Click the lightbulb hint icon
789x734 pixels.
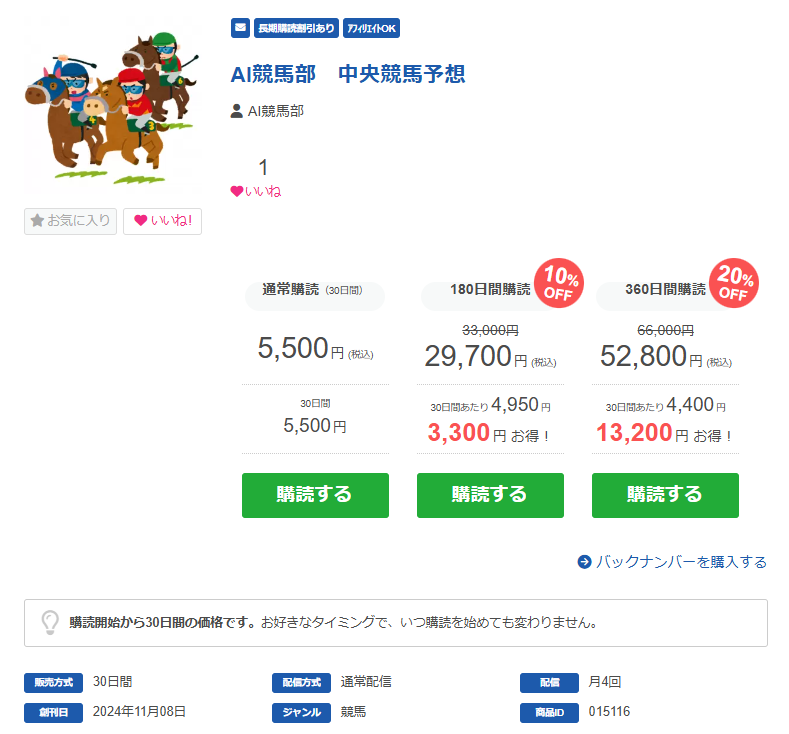(50, 622)
